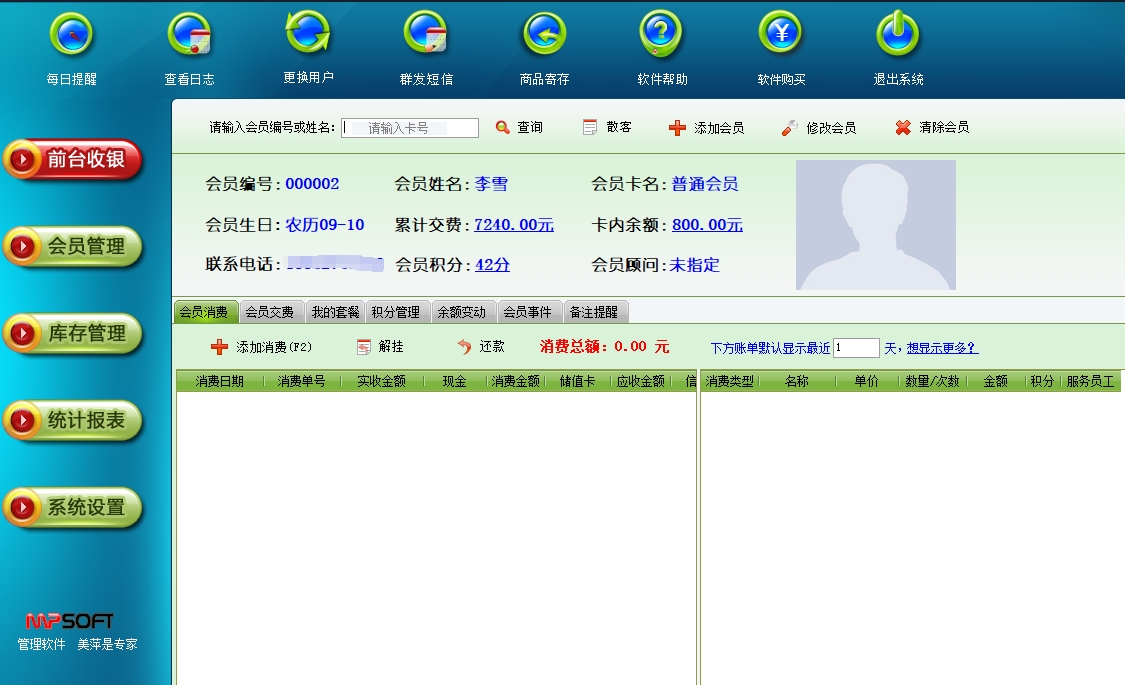
Task: Open 群发短信 bulk SMS icon
Action: (426, 36)
